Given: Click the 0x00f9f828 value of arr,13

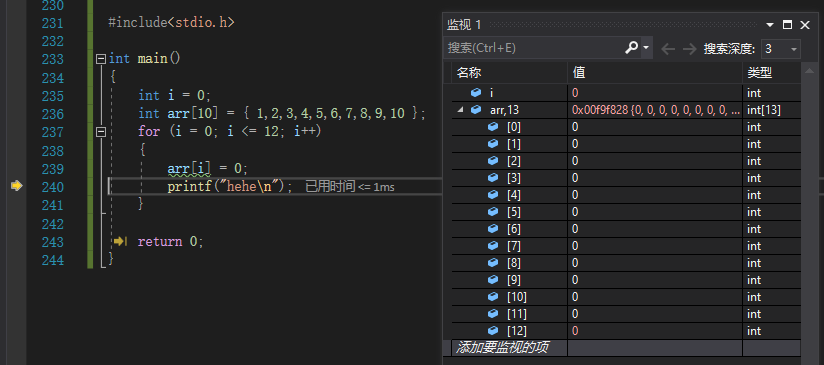Looking at the screenshot, I should pyautogui.click(x=656, y=110).
